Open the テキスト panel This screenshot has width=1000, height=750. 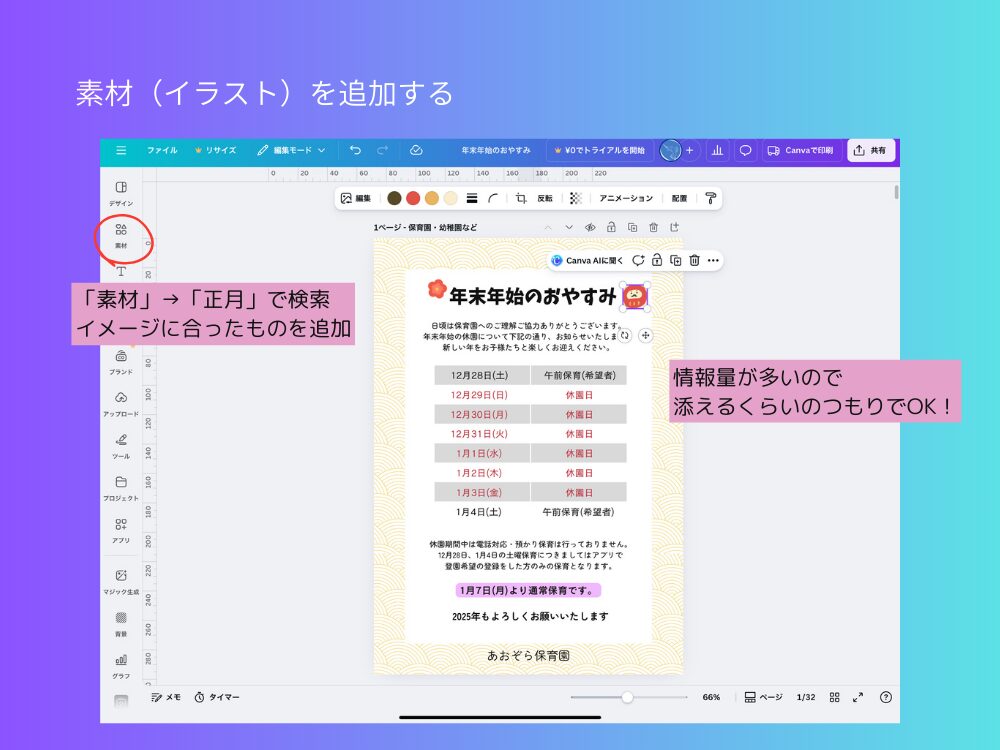click(122, 270)
